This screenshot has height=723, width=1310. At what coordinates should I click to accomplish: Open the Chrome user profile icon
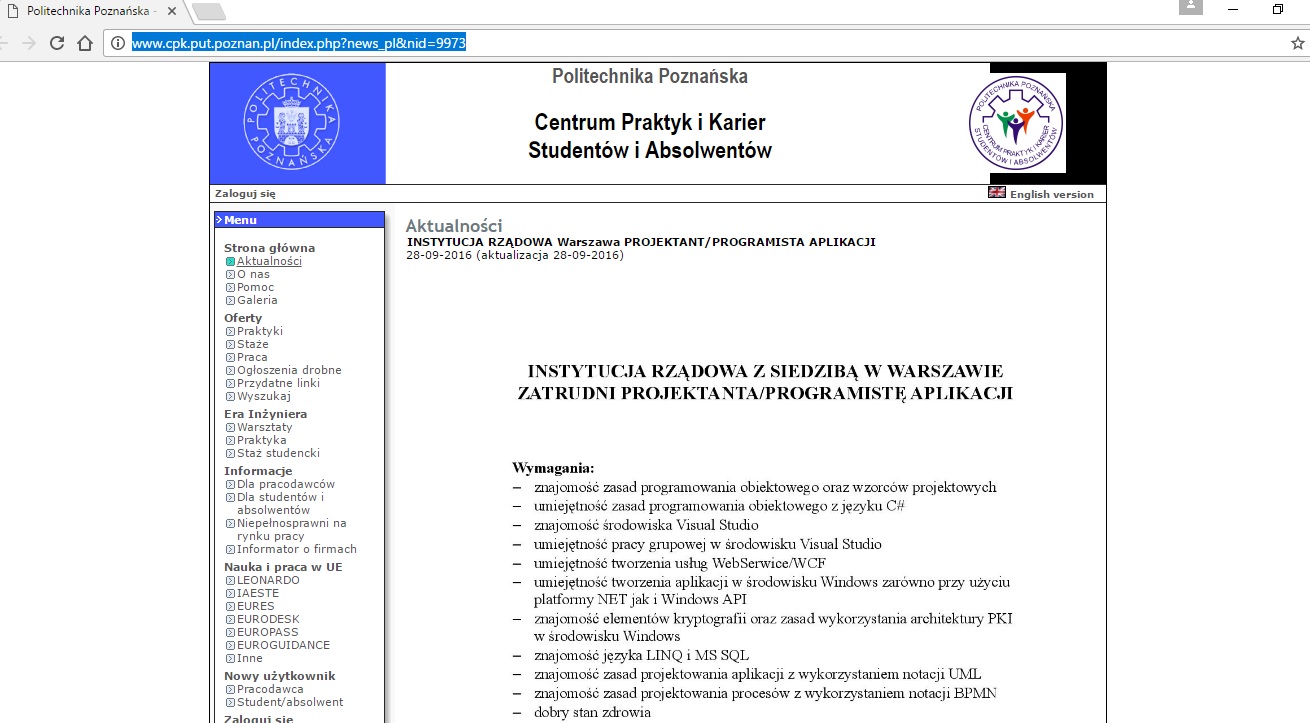[1190, 8]
